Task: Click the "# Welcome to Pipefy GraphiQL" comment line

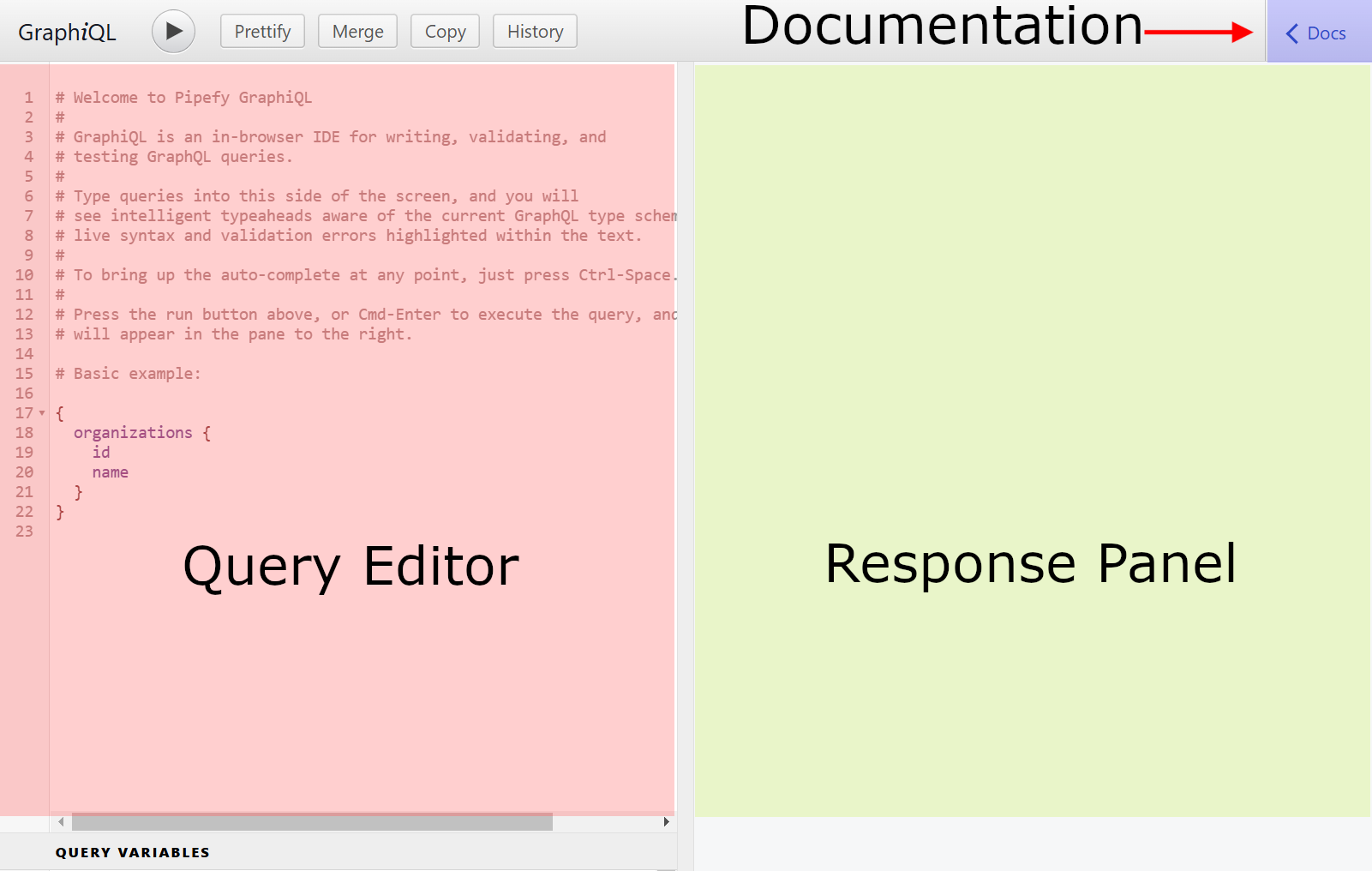Action: [184, 98]
